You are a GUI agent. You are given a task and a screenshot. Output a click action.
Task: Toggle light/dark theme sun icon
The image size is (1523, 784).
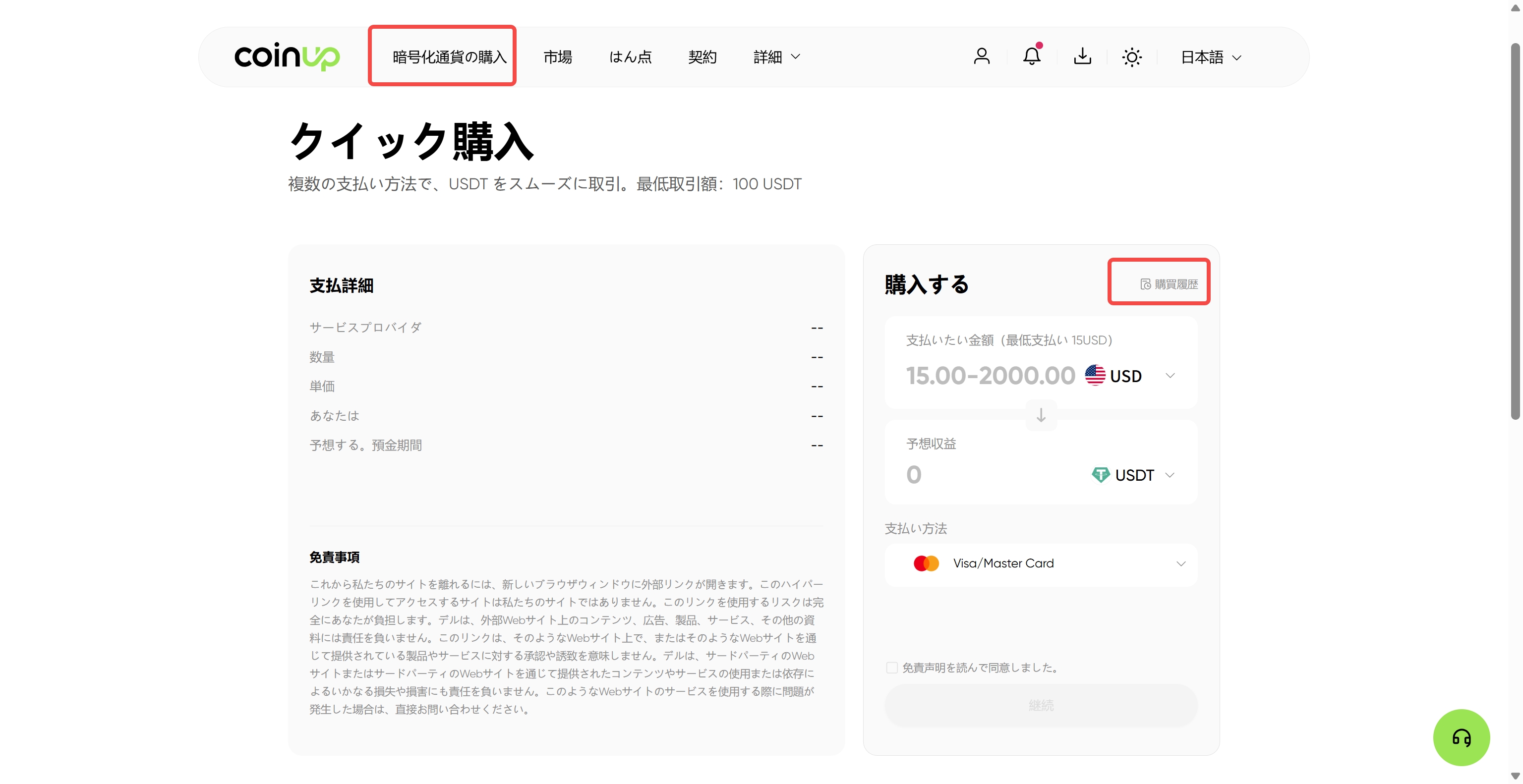point(1132,57)
